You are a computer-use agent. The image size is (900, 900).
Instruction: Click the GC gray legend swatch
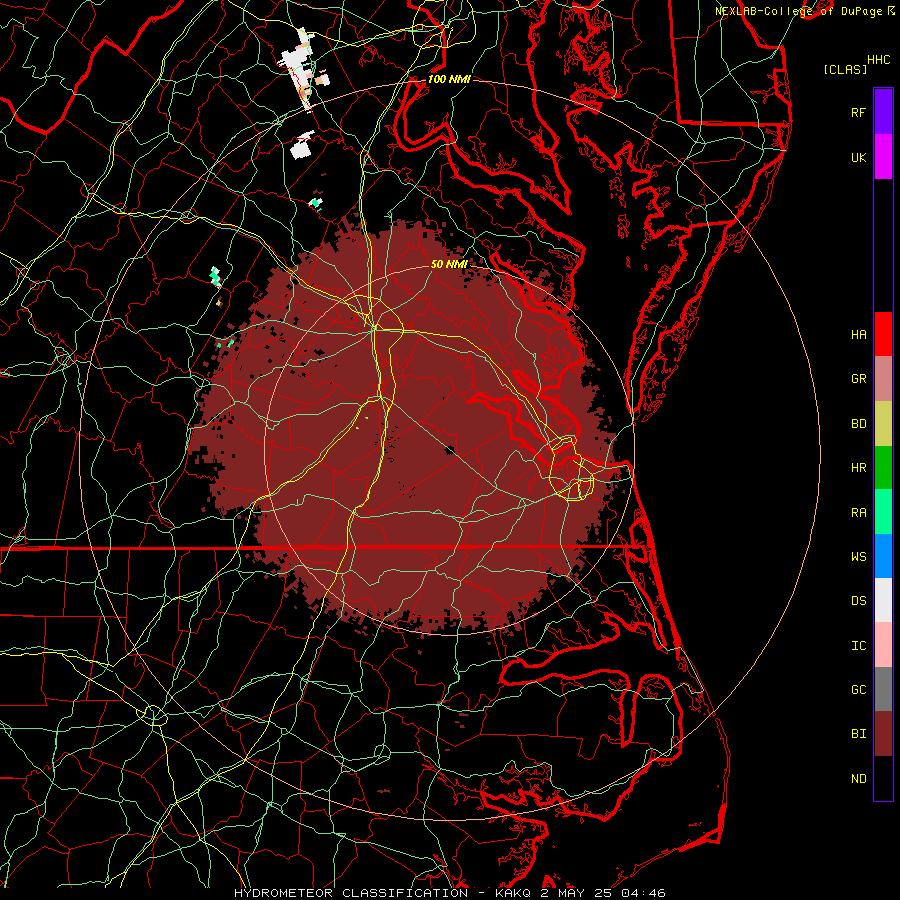coord(883,689)
